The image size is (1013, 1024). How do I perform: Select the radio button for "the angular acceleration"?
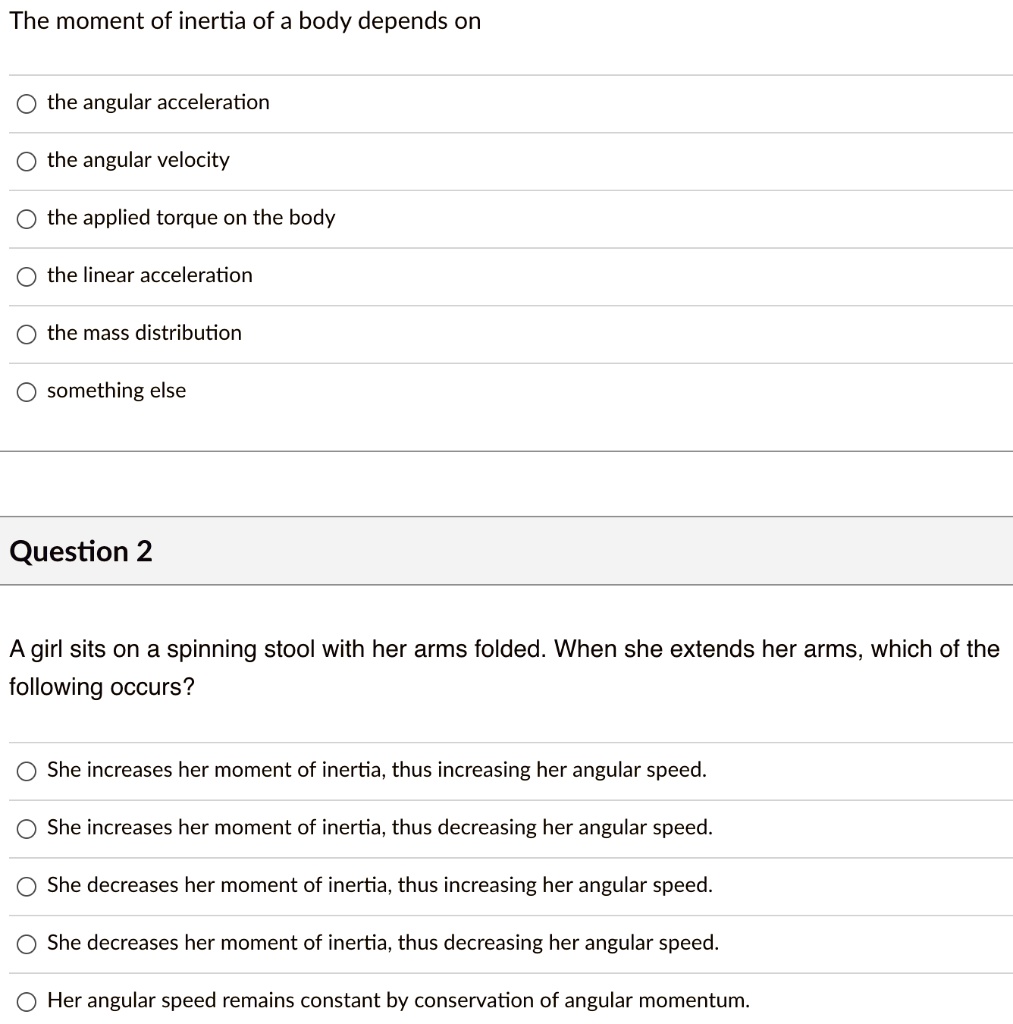click(26, 102)
